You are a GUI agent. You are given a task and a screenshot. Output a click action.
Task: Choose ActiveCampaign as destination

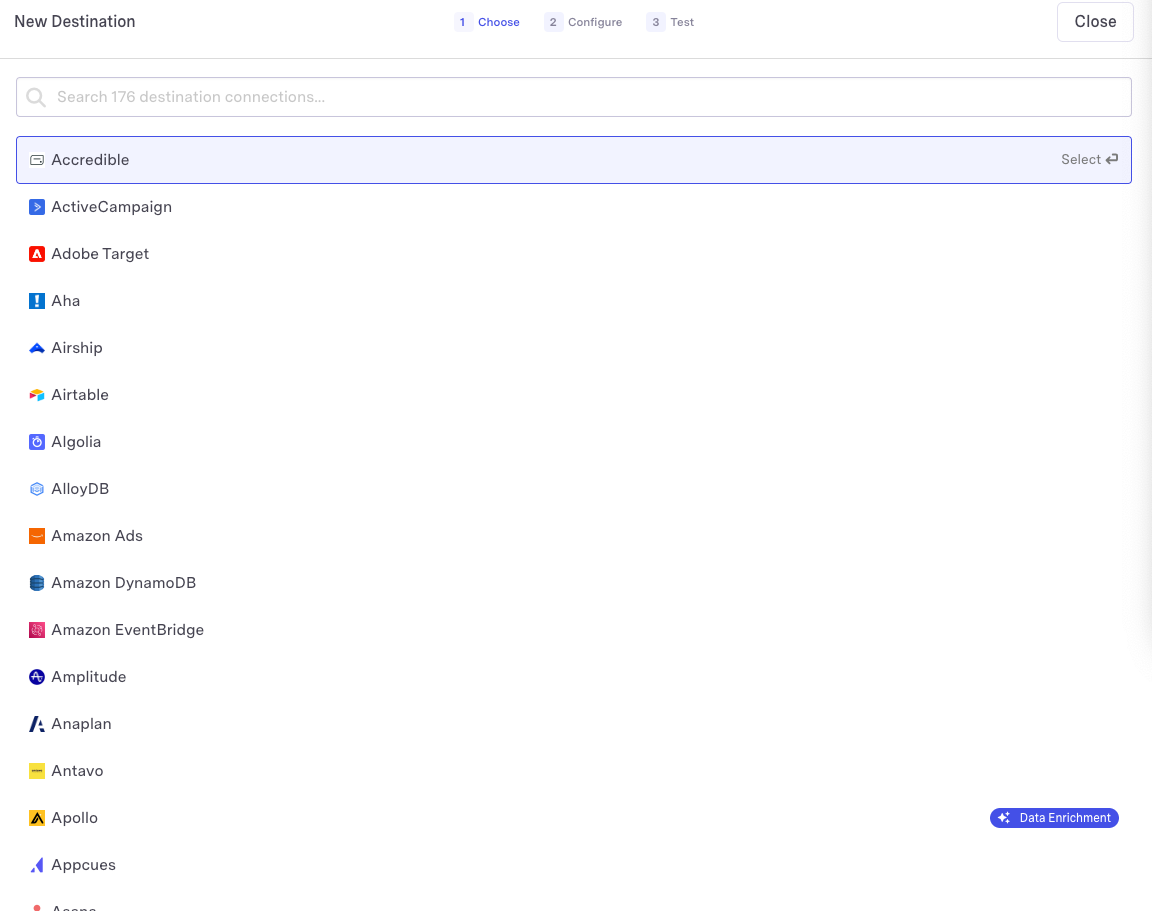click(574, 207)
